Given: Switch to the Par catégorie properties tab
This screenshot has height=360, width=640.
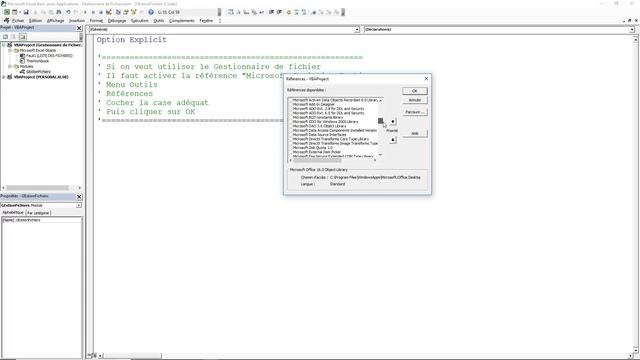Looking at the screenshot, I should pos(38,213).
